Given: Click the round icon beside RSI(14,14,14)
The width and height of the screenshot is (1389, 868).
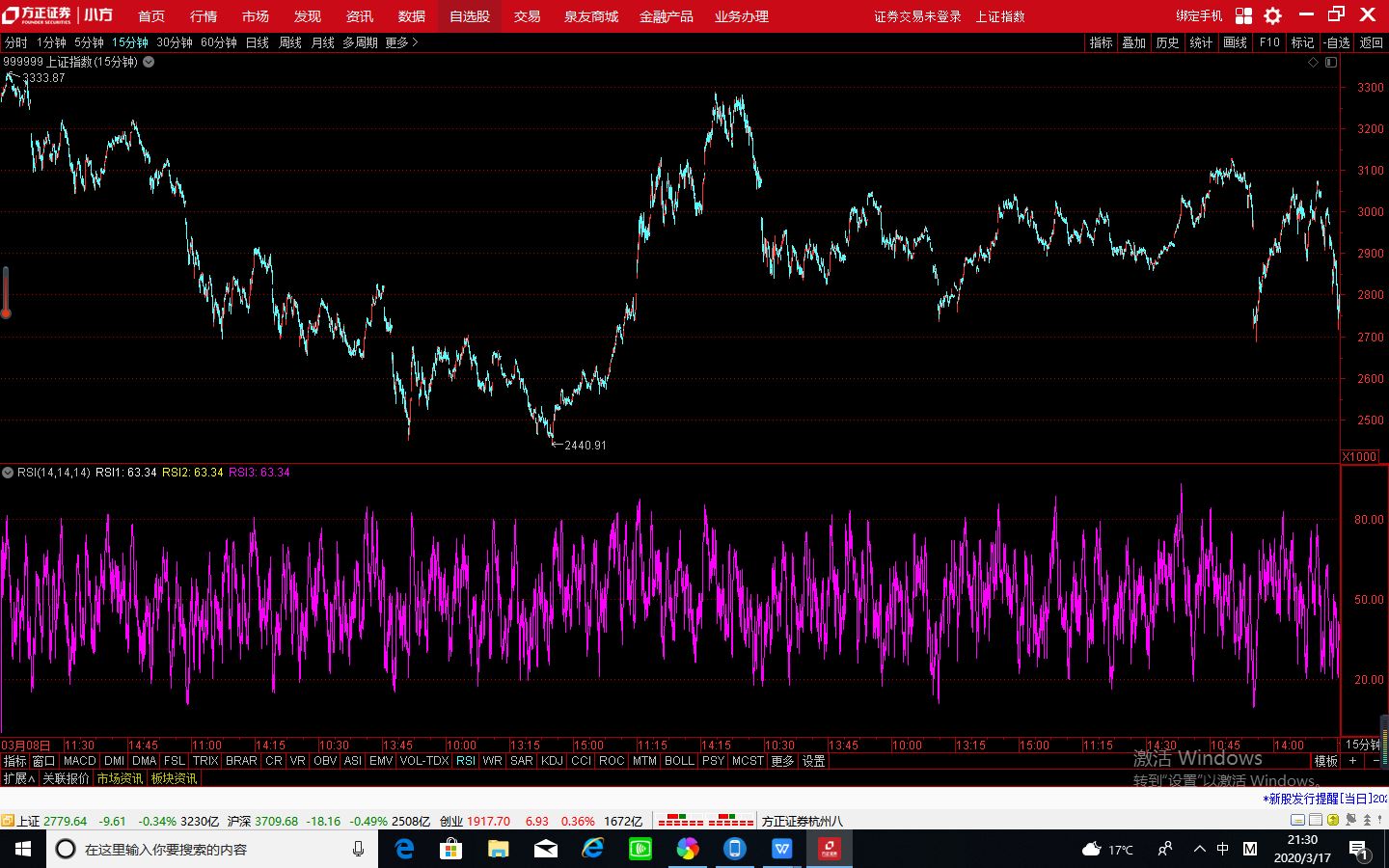Looking at the screenshot, I should click(x=8, y=473).
